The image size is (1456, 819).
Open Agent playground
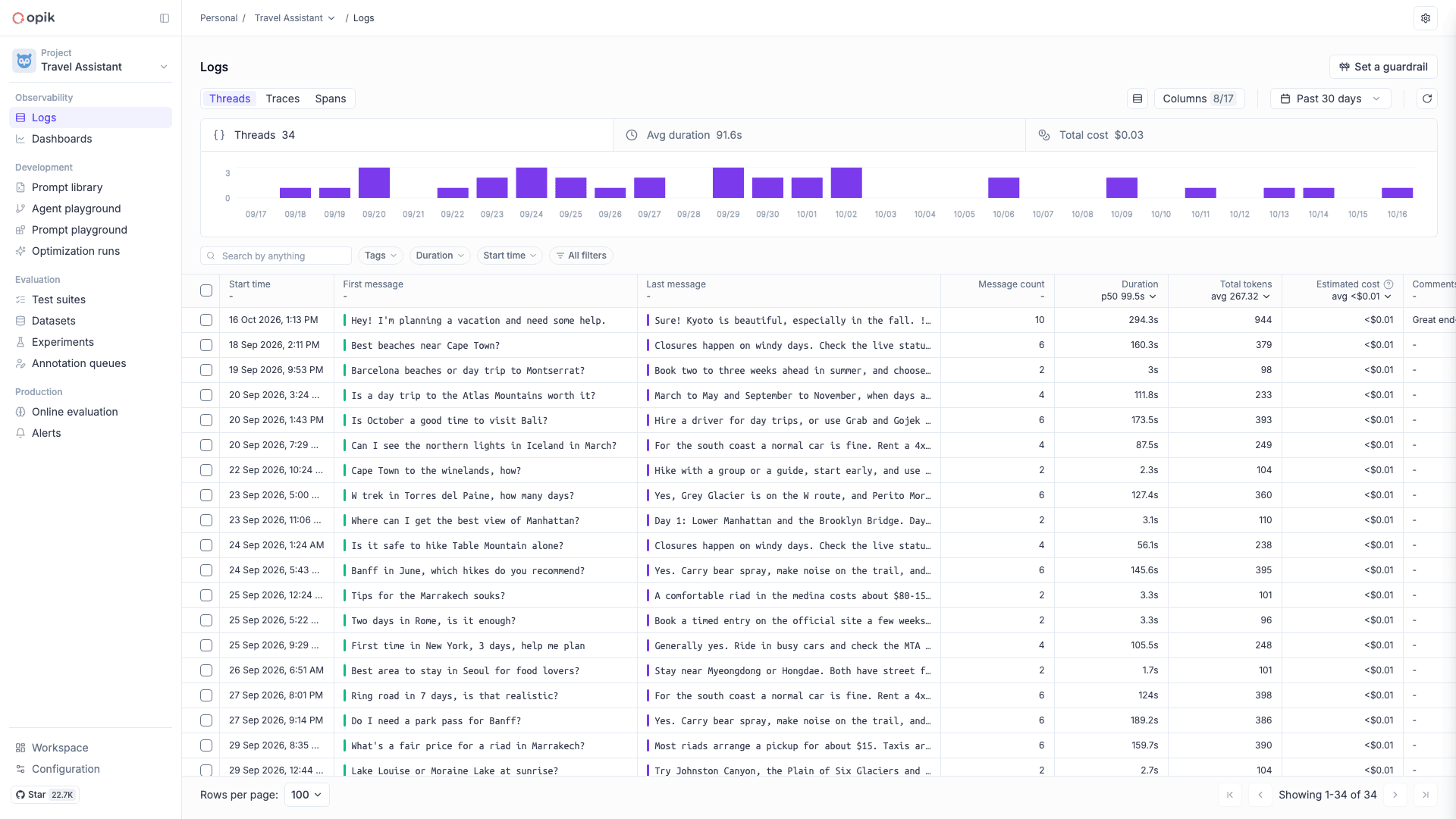[91, 209]
